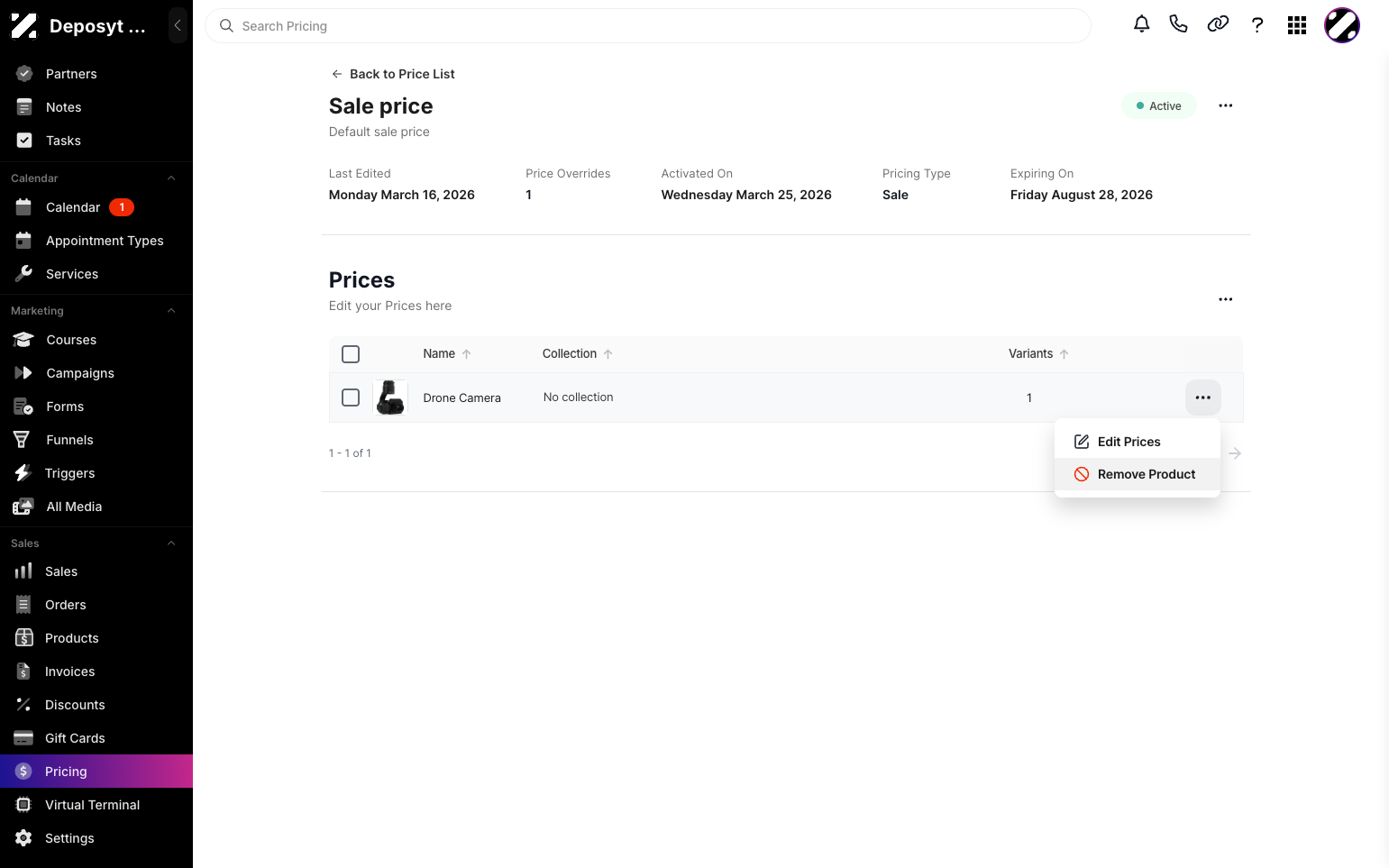1389x868 pixels.
Task: Open Settings in the sidebar
Action: tap(96, 838)
